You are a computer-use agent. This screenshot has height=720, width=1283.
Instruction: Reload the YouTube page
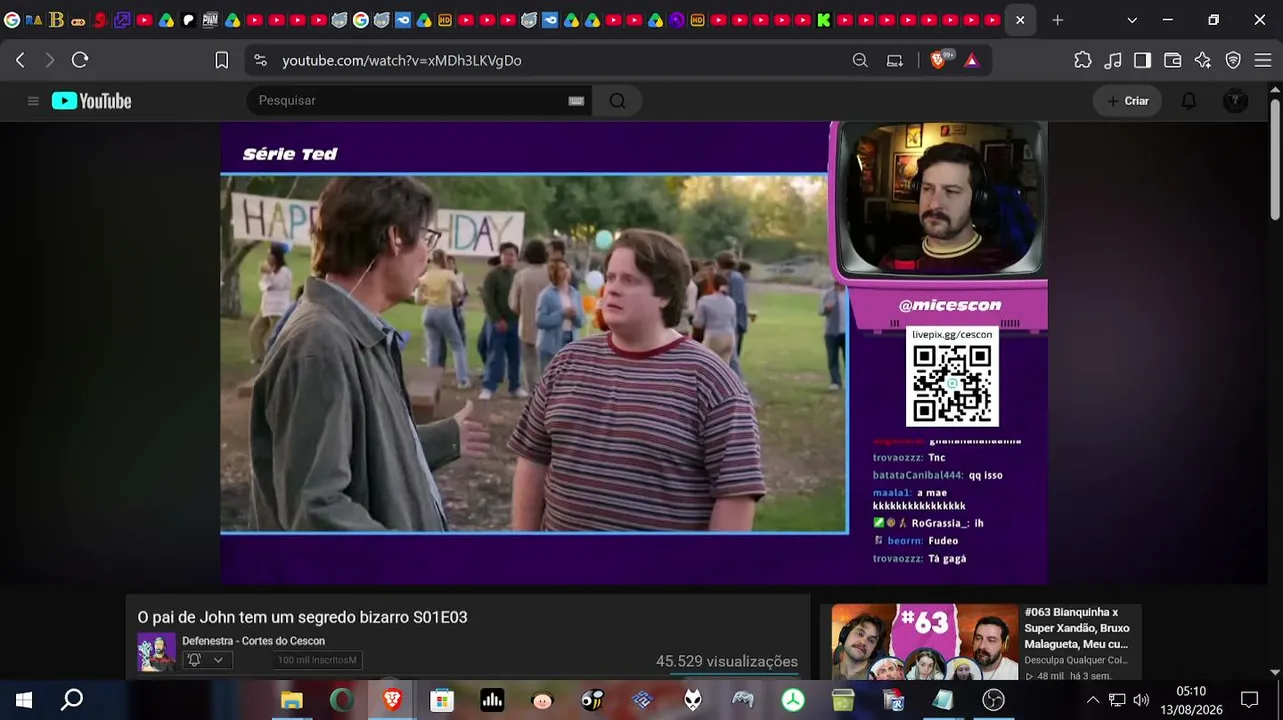click(80, 60)
